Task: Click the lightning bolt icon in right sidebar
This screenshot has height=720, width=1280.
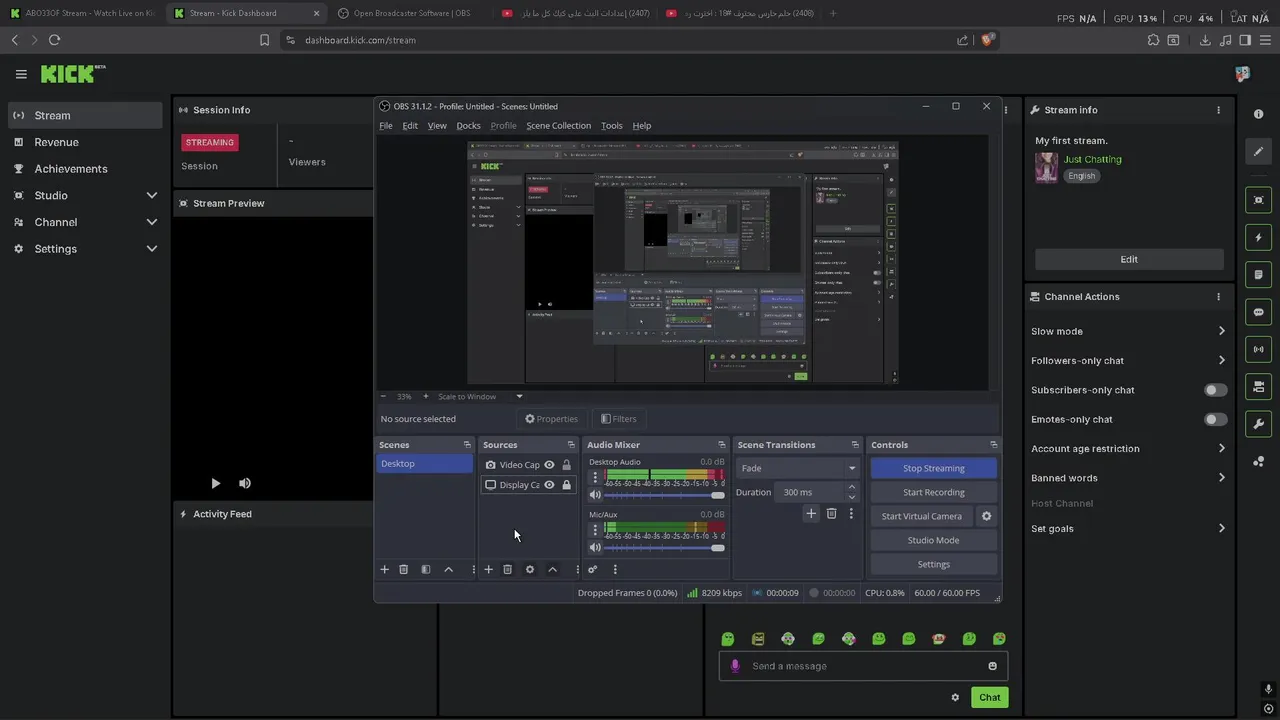Action: tap(1258, 238)
